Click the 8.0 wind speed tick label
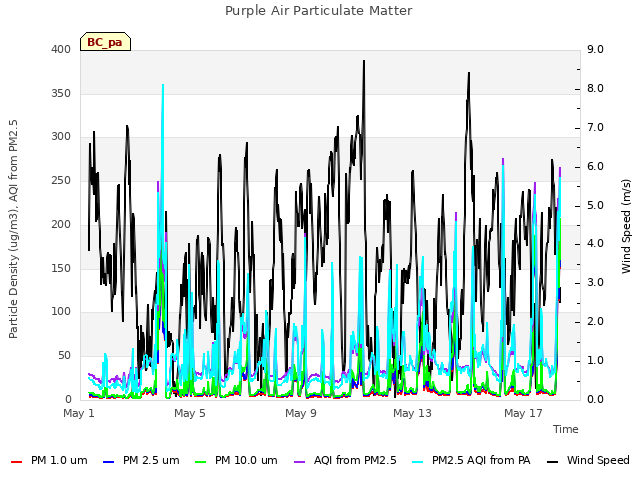640x480 pixels. [x=595, y=89]
